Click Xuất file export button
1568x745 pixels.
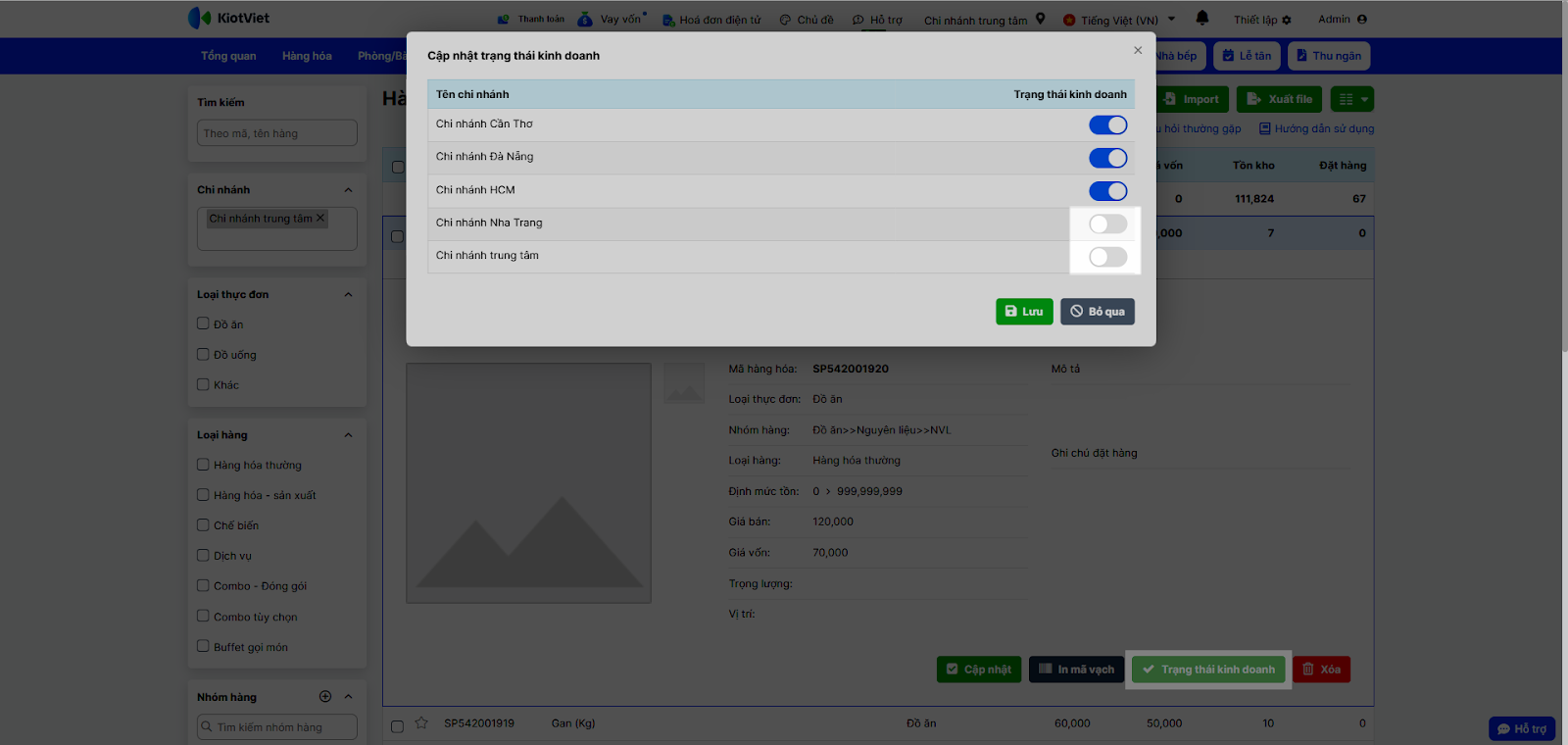point(1280,99)
